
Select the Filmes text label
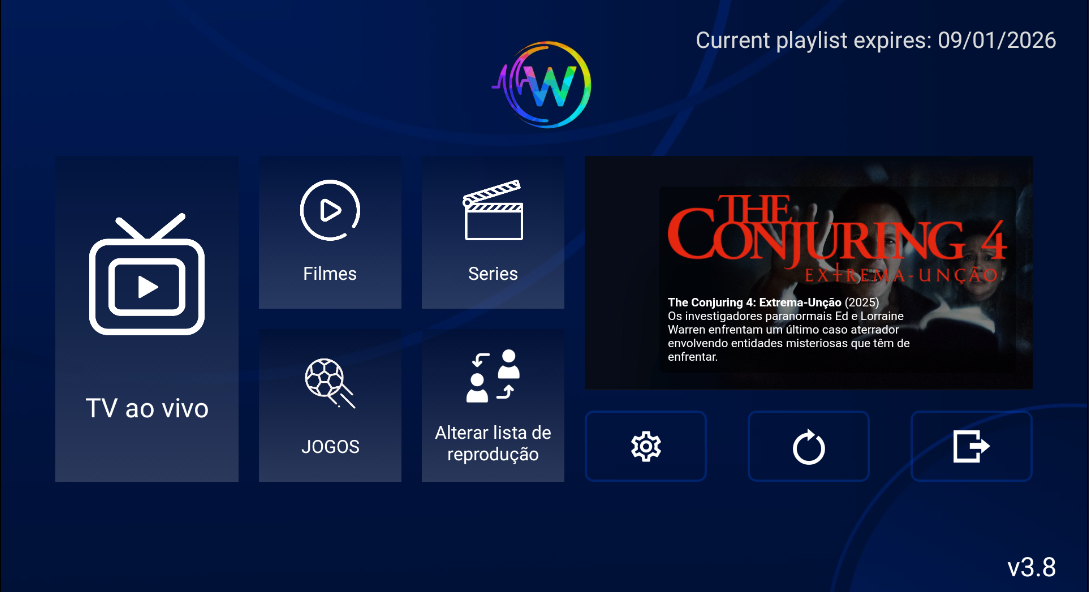point(330,274)
